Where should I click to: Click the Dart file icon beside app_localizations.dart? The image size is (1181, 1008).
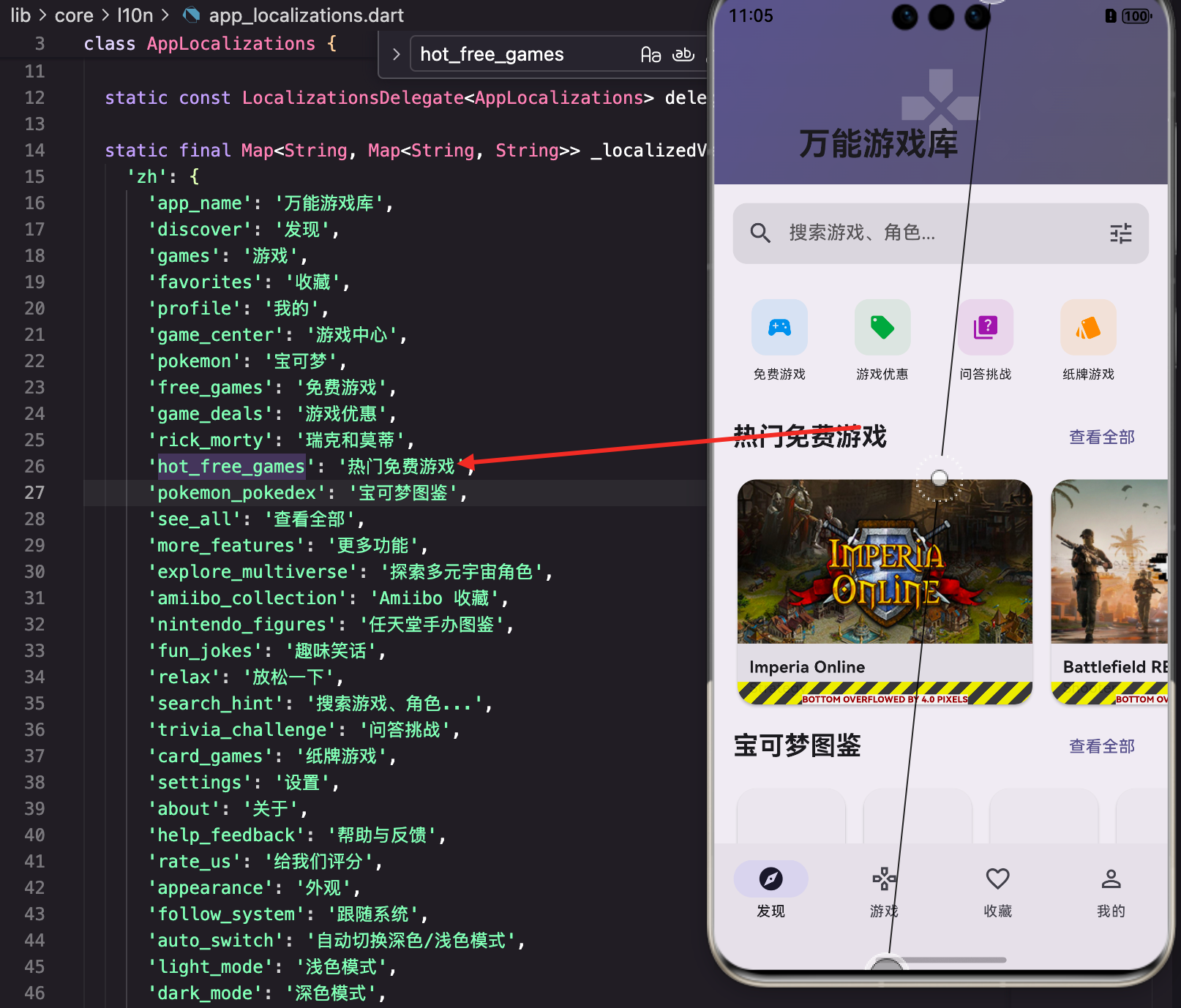(x=192, y=15)
